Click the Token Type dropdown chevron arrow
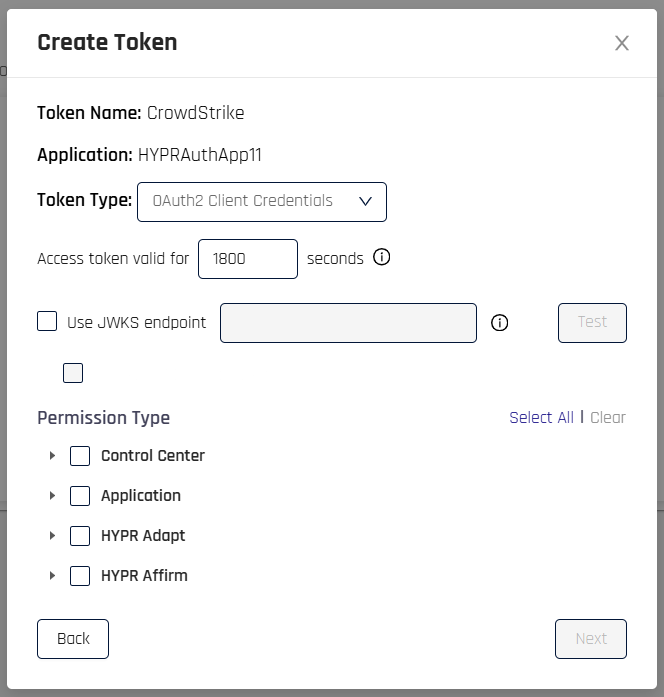Screen dimensions: 664x697 pyautogui.click(x=365, y=201)
